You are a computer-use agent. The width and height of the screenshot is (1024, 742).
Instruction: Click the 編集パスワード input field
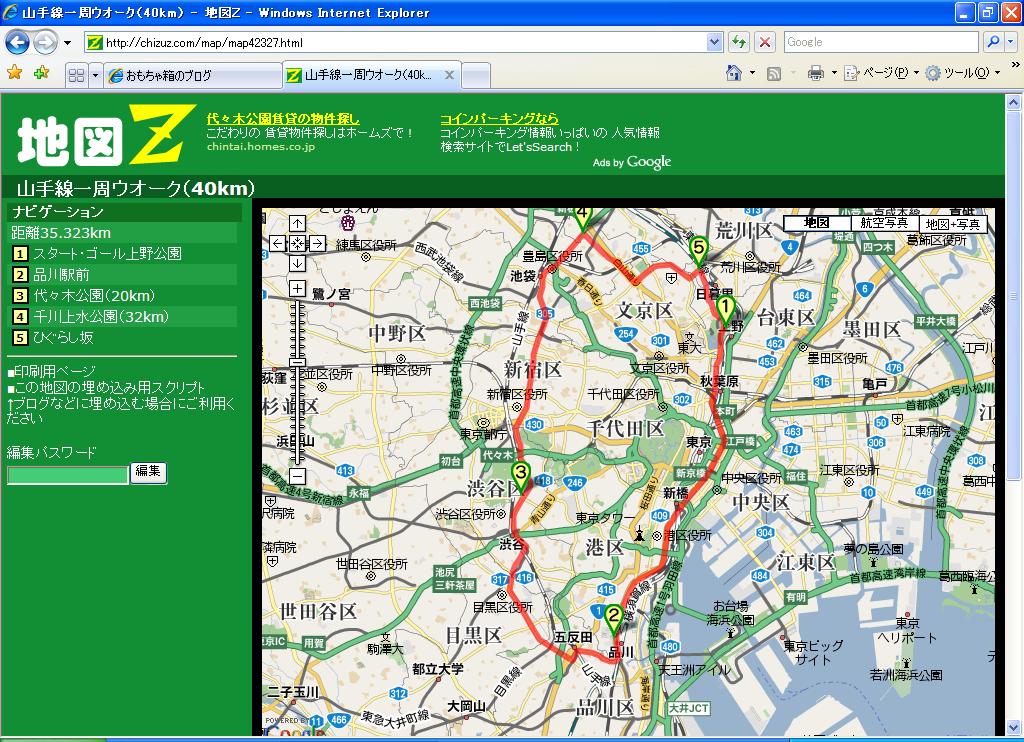pos(67,476)
